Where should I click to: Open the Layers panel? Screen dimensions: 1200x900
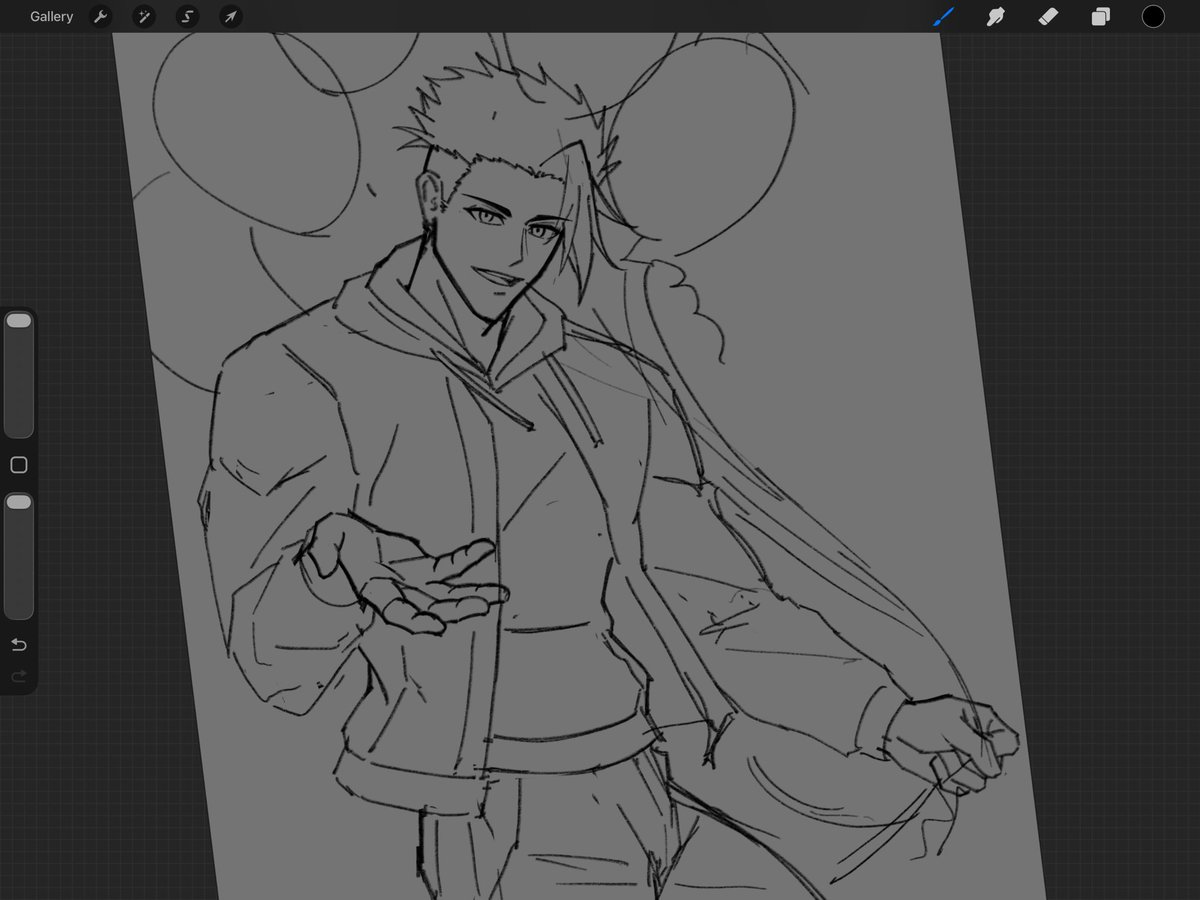[x=1100, y=16]
